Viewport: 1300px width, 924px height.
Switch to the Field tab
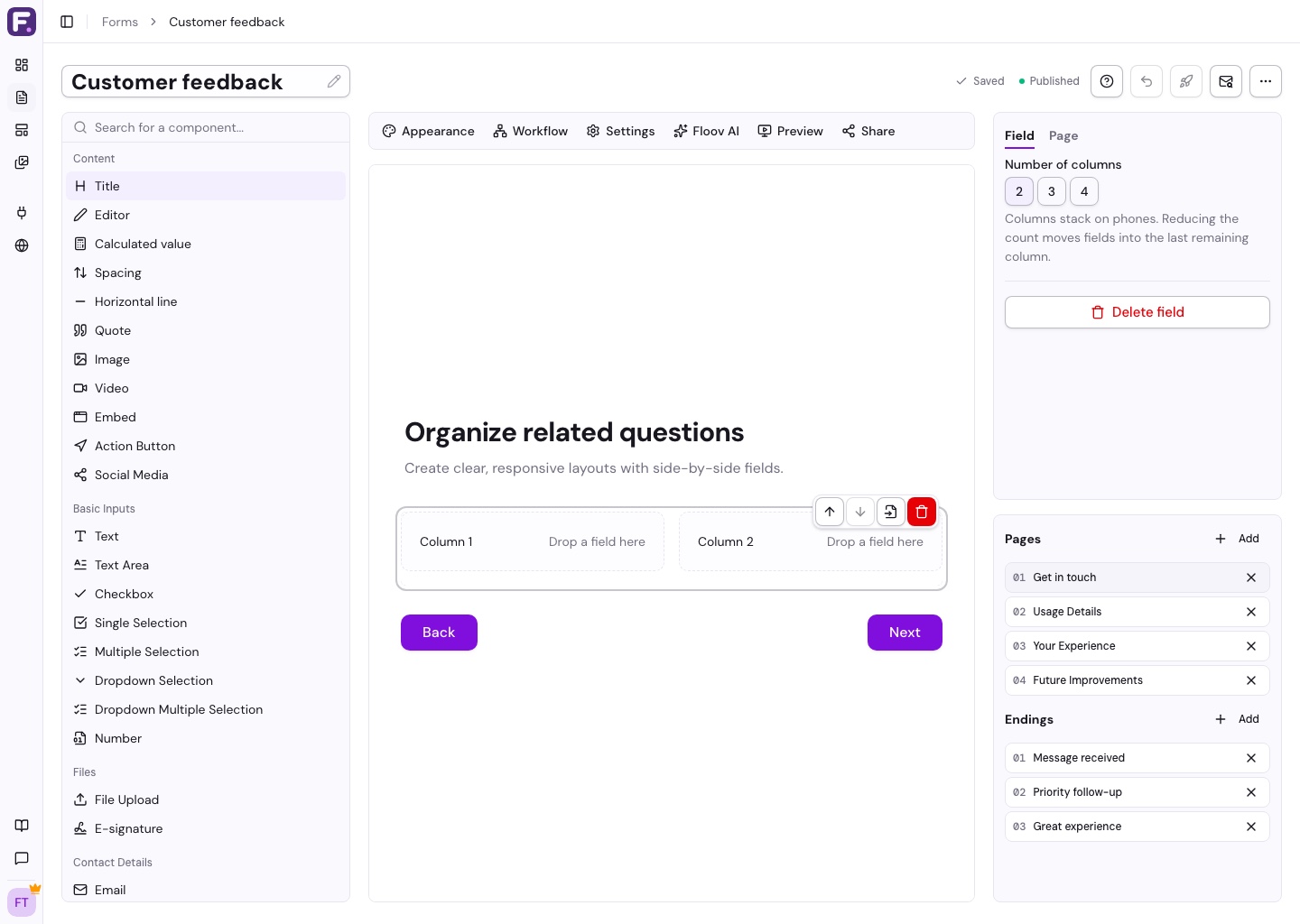click(1019, 135)
